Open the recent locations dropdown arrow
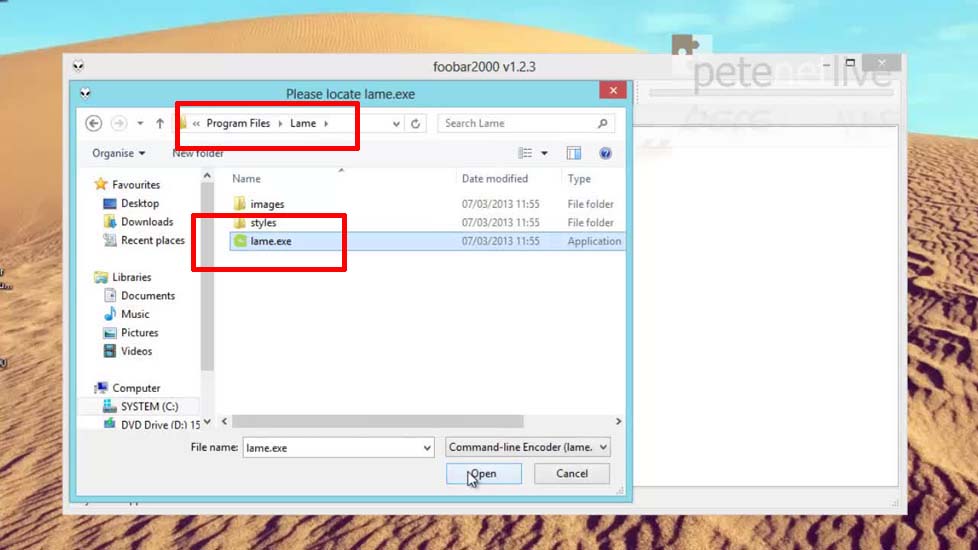 (140, 123)
